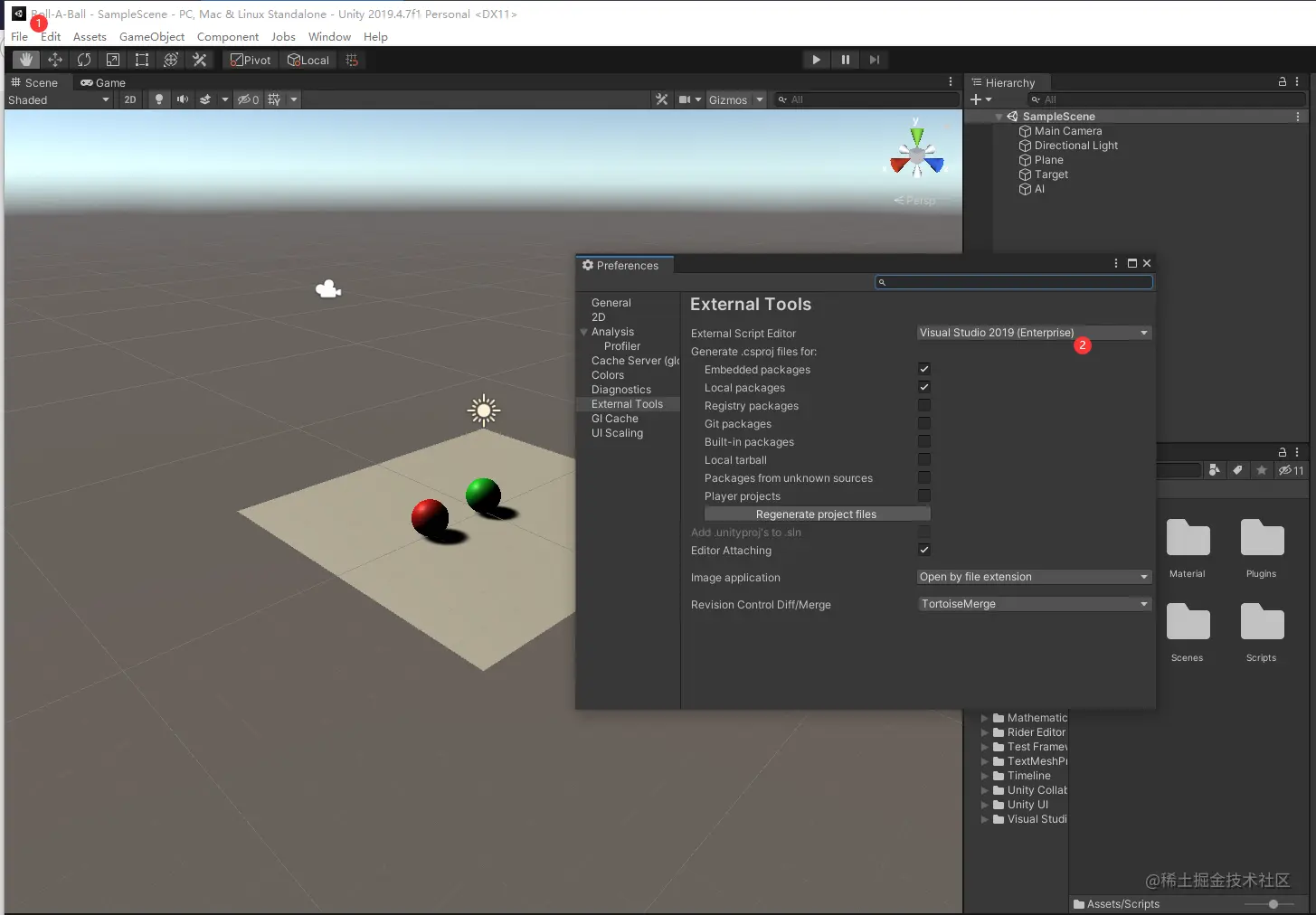Click the Hierarchy panel lock icon
The image size is (1316, 915).
click(1282, 81)
